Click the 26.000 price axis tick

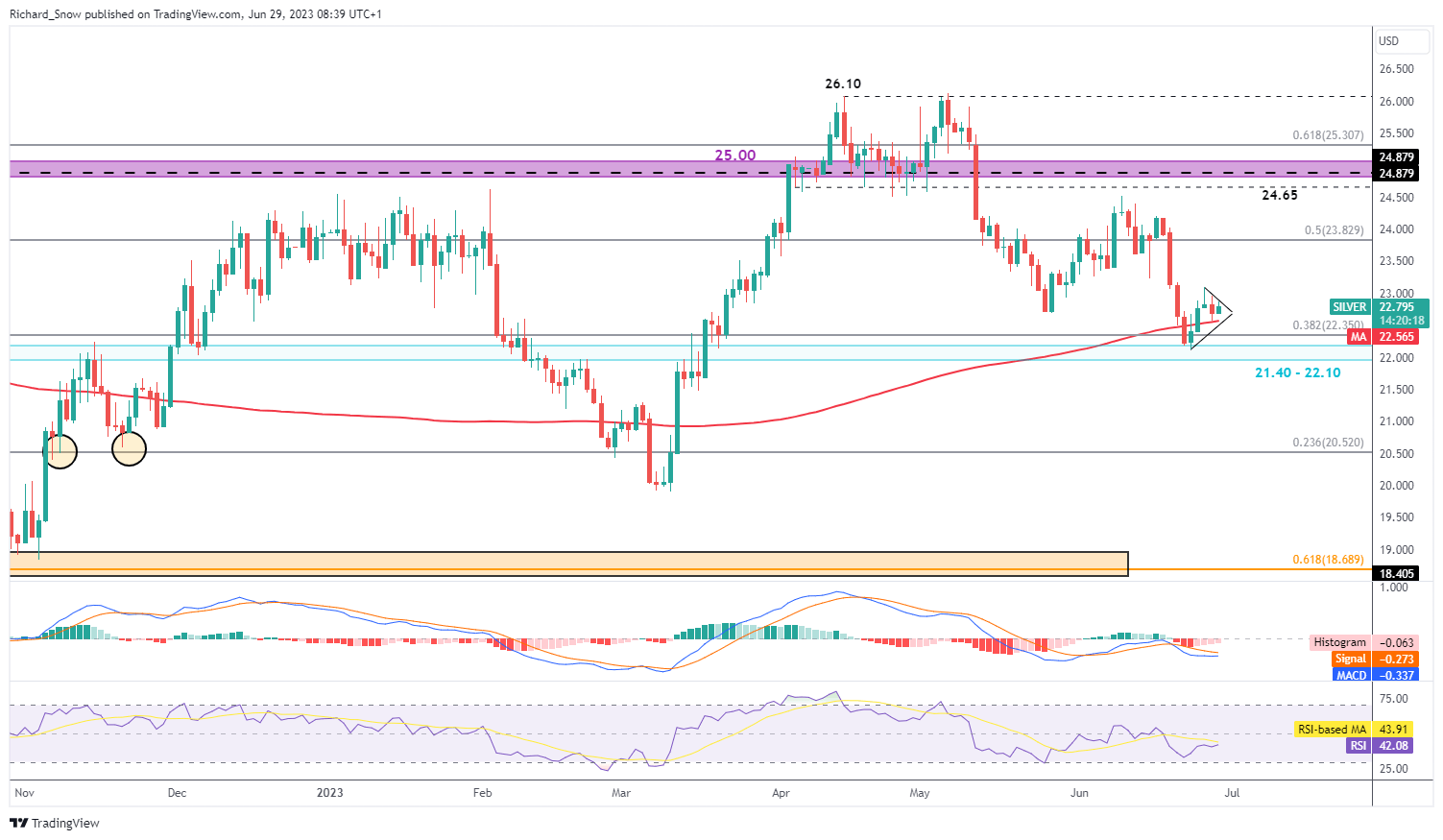click(1396, 102)
